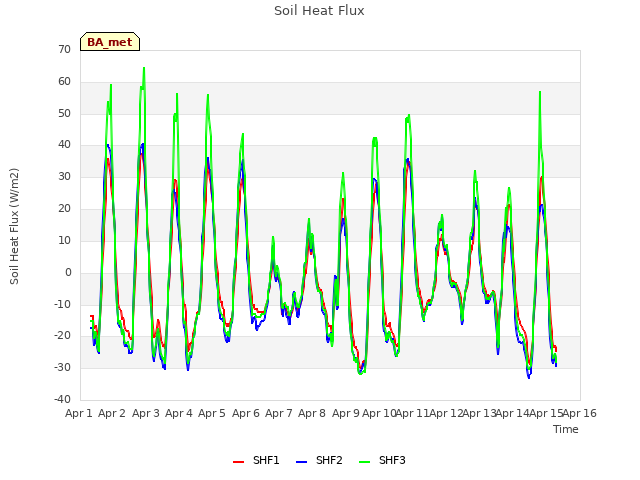The height and width of the screenshot is (480, 640).
Task: Click the Apr 12 x-axis tick label
Action: pyautogui.click(x=446, y=413)
